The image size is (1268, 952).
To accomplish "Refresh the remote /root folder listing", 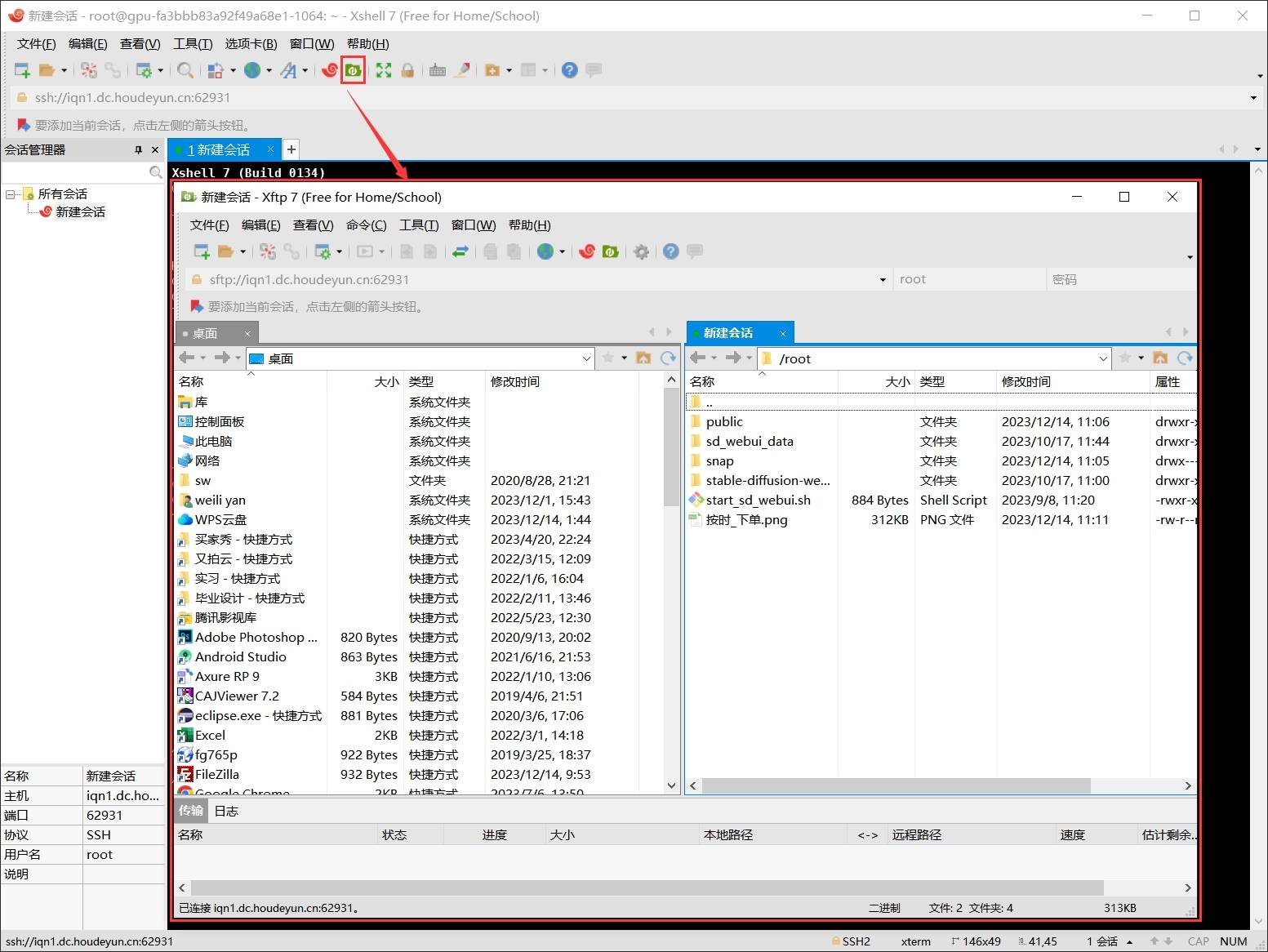I will [x=1185, y=358].
